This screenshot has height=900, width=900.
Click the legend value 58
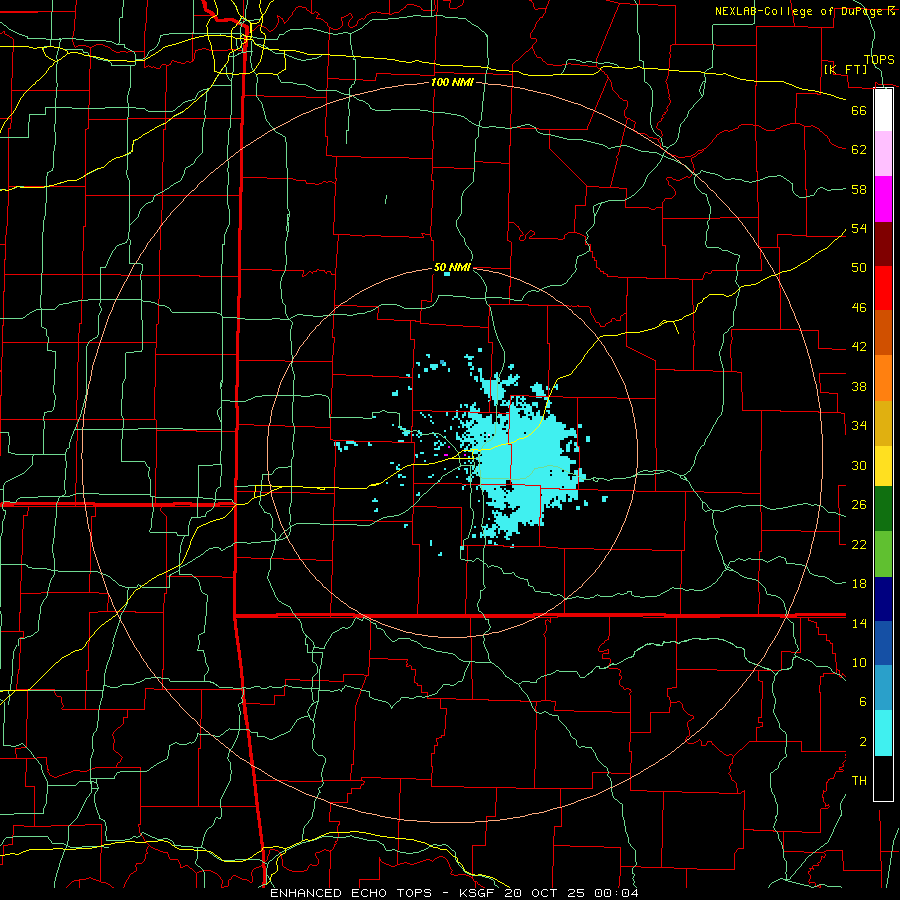(x=859, y=189)
